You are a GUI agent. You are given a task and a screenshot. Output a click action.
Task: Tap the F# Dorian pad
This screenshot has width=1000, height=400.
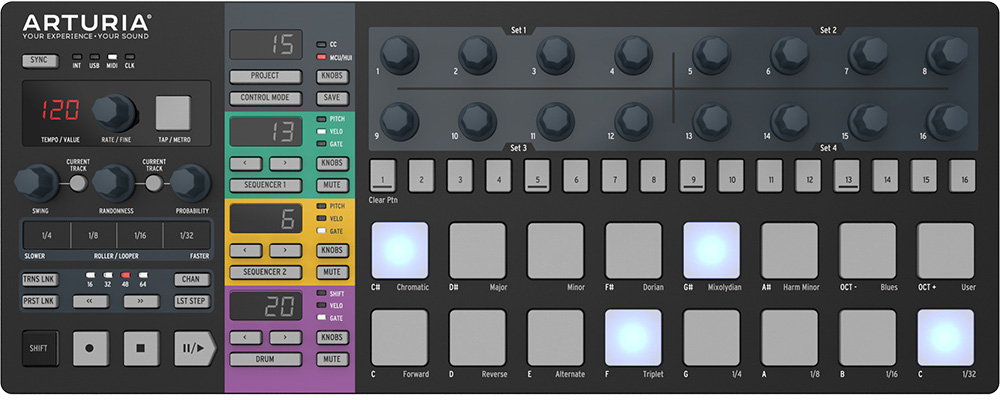(x=634, y=251)
